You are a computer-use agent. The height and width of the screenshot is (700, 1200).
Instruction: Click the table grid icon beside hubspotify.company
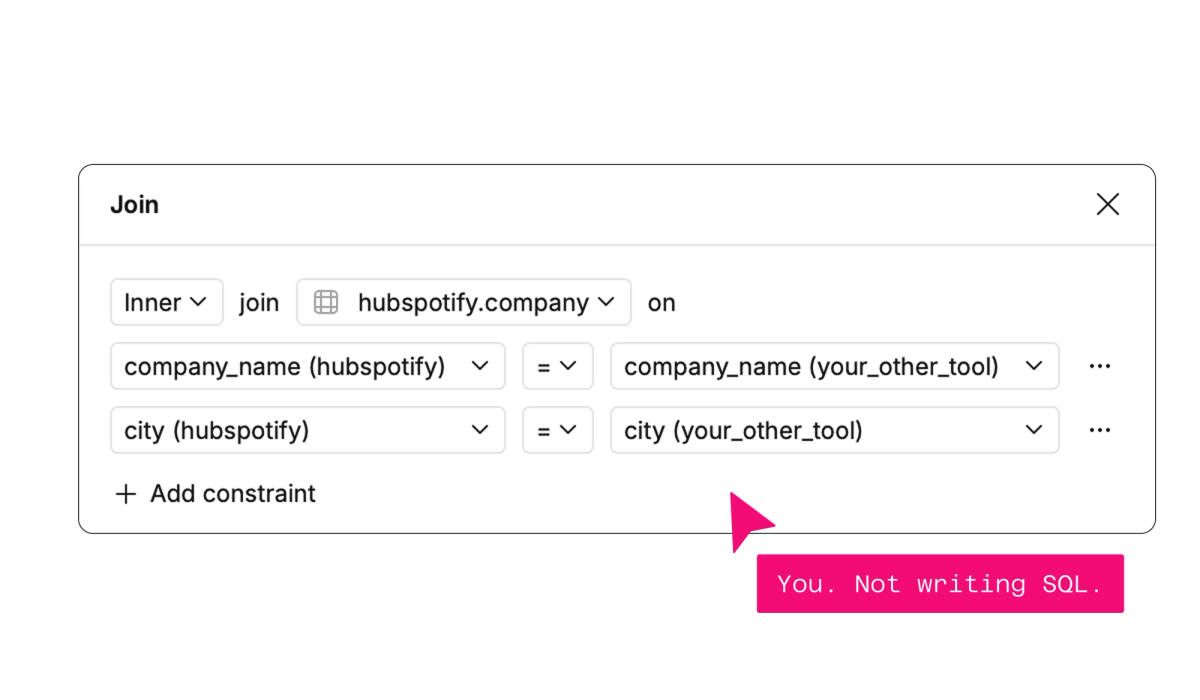pos(325,302)
